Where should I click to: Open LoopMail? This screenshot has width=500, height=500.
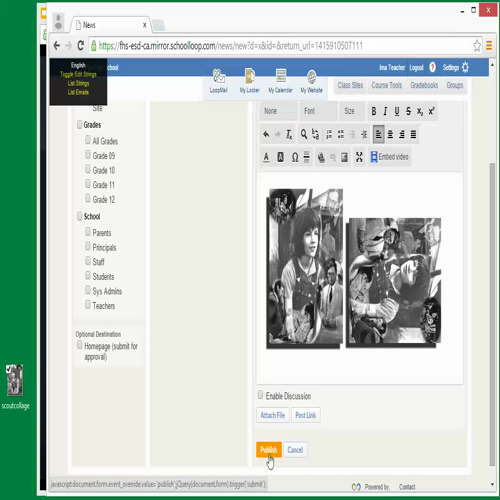(219, 82)
